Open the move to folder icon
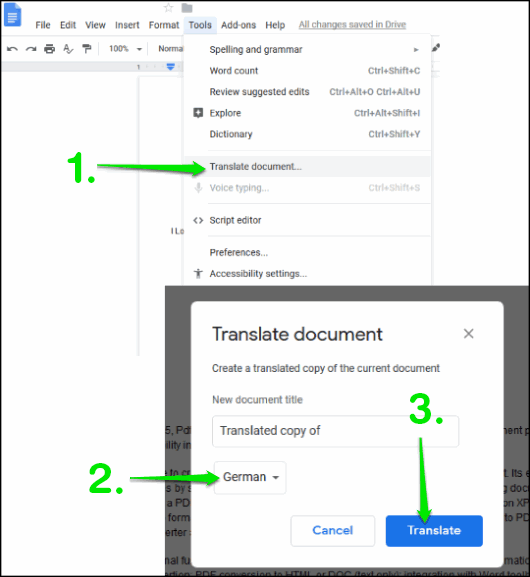This screenshot has width=530, height=577. [x=187, y=8]
